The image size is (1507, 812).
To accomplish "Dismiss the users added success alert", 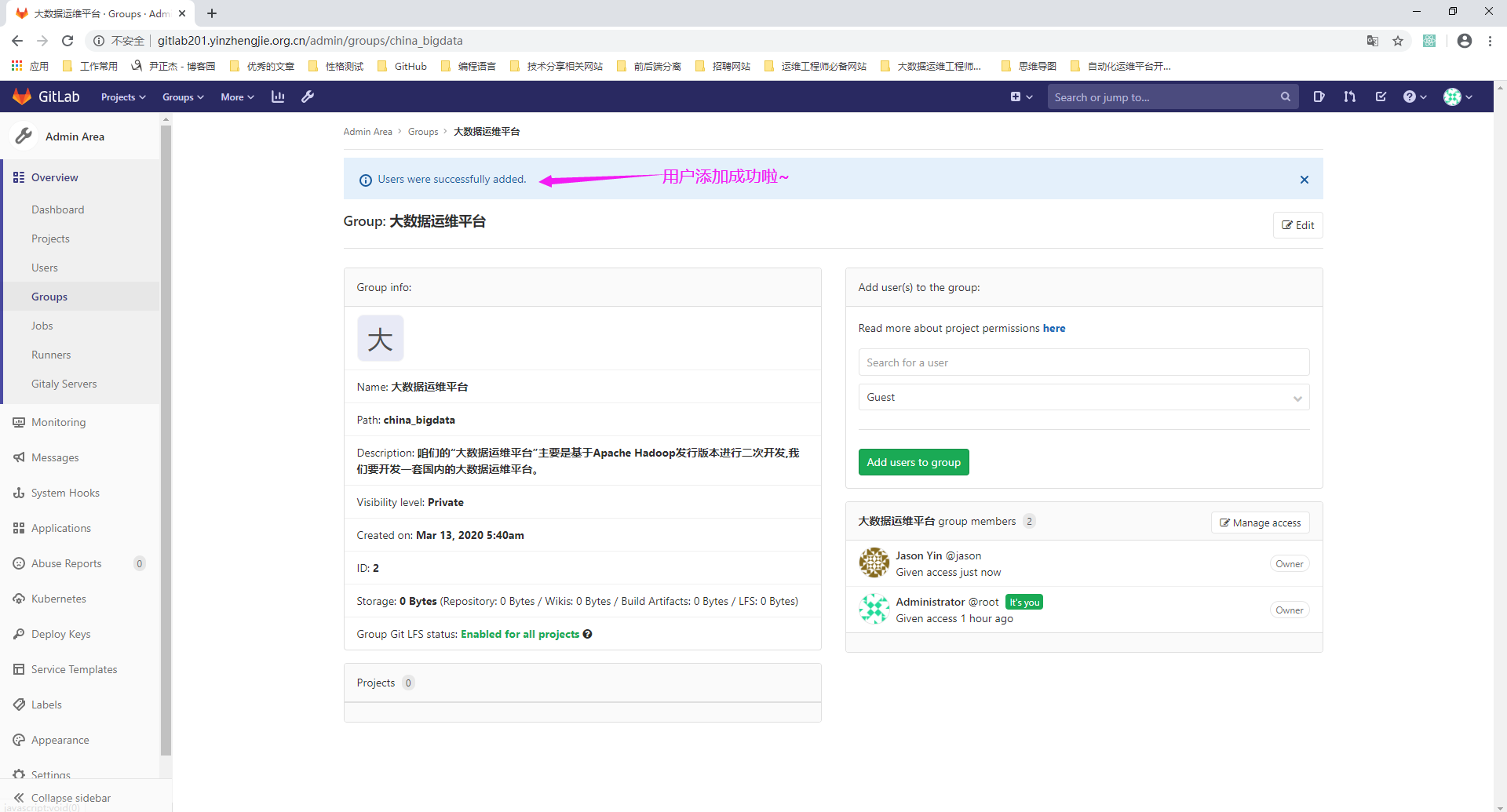I will point(1304,180).
